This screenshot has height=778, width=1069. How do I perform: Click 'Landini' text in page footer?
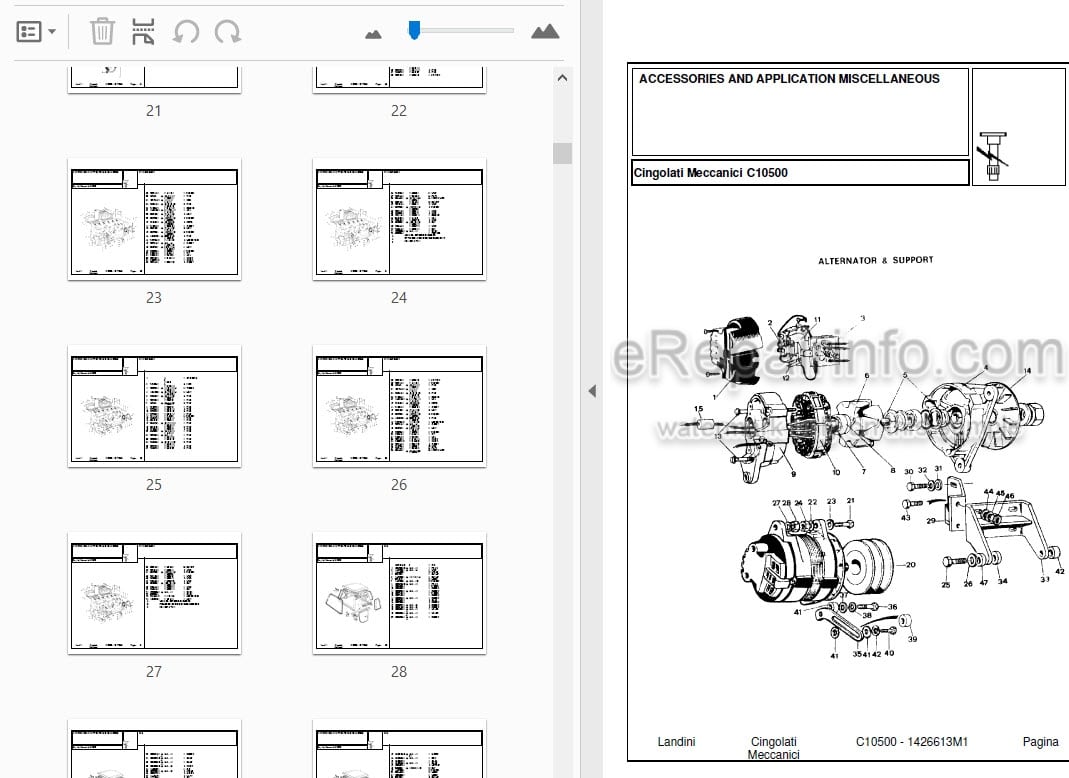tap(676, 741)
